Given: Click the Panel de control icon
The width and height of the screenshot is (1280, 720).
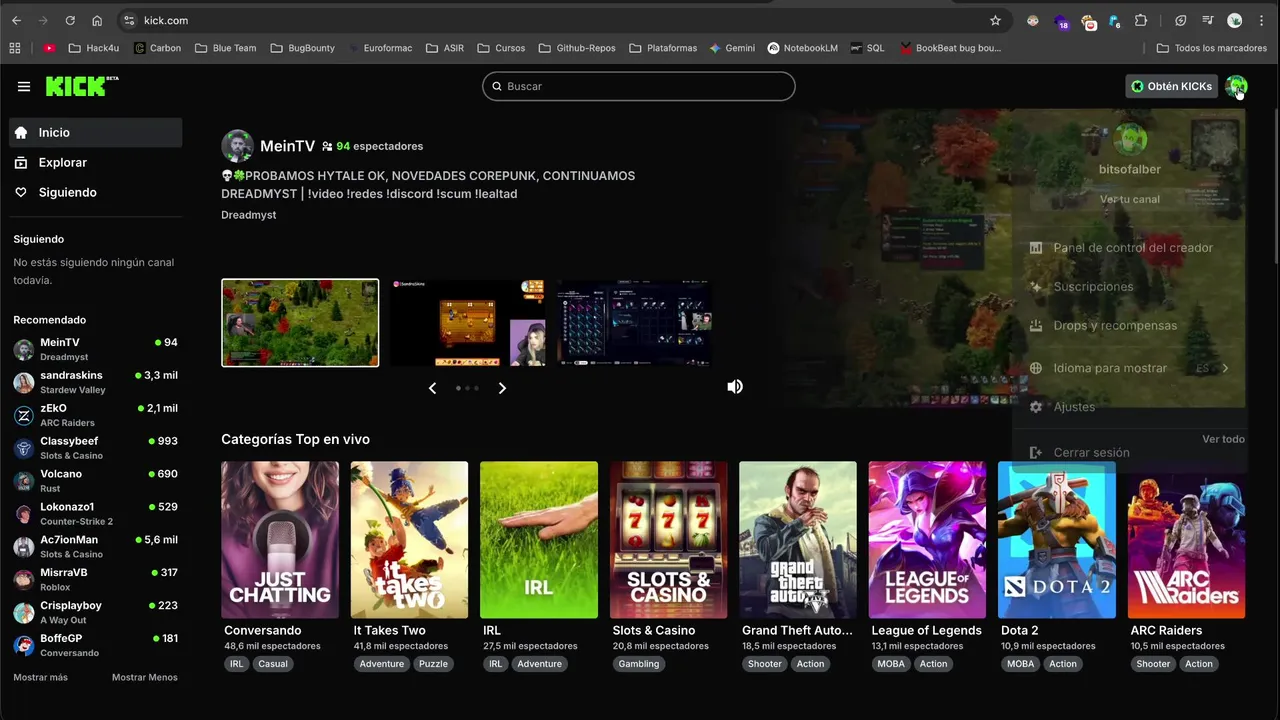Looking at the screenshot, I should (1036, 248).
